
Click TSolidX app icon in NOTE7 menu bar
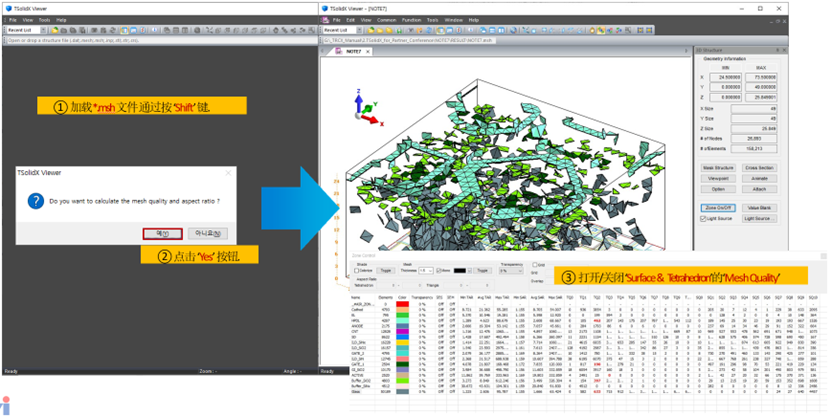[x=325, y=20]
